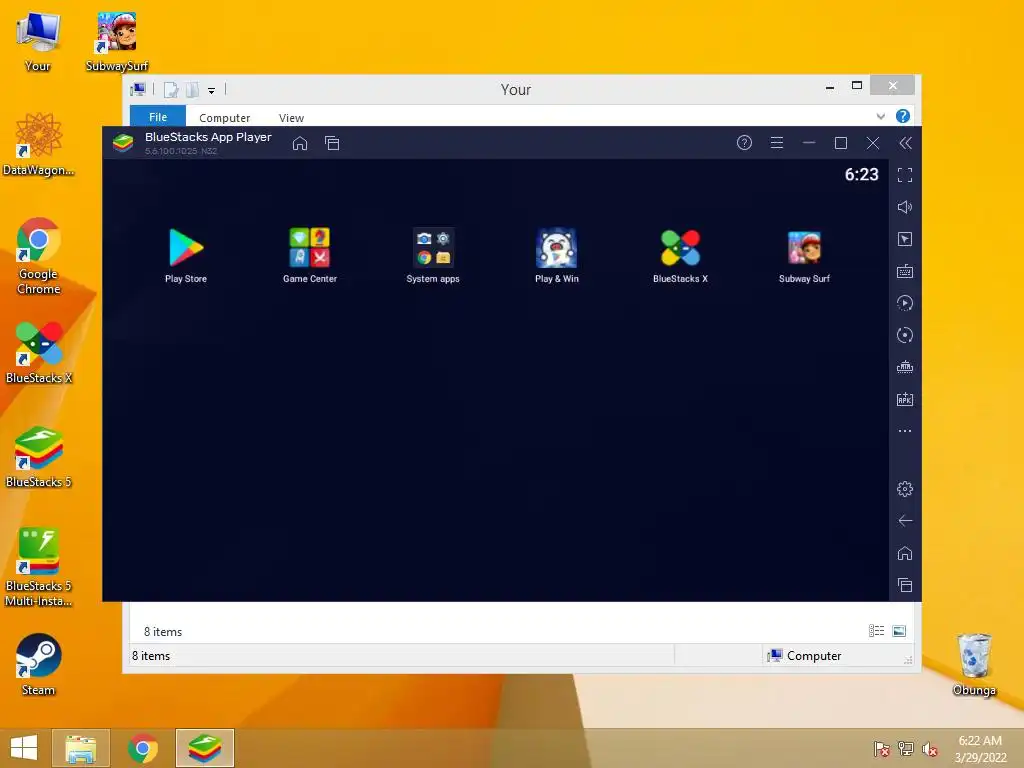Click the macro/memory icon above APK
The image size is (1024, 768).
pos(904,367)
